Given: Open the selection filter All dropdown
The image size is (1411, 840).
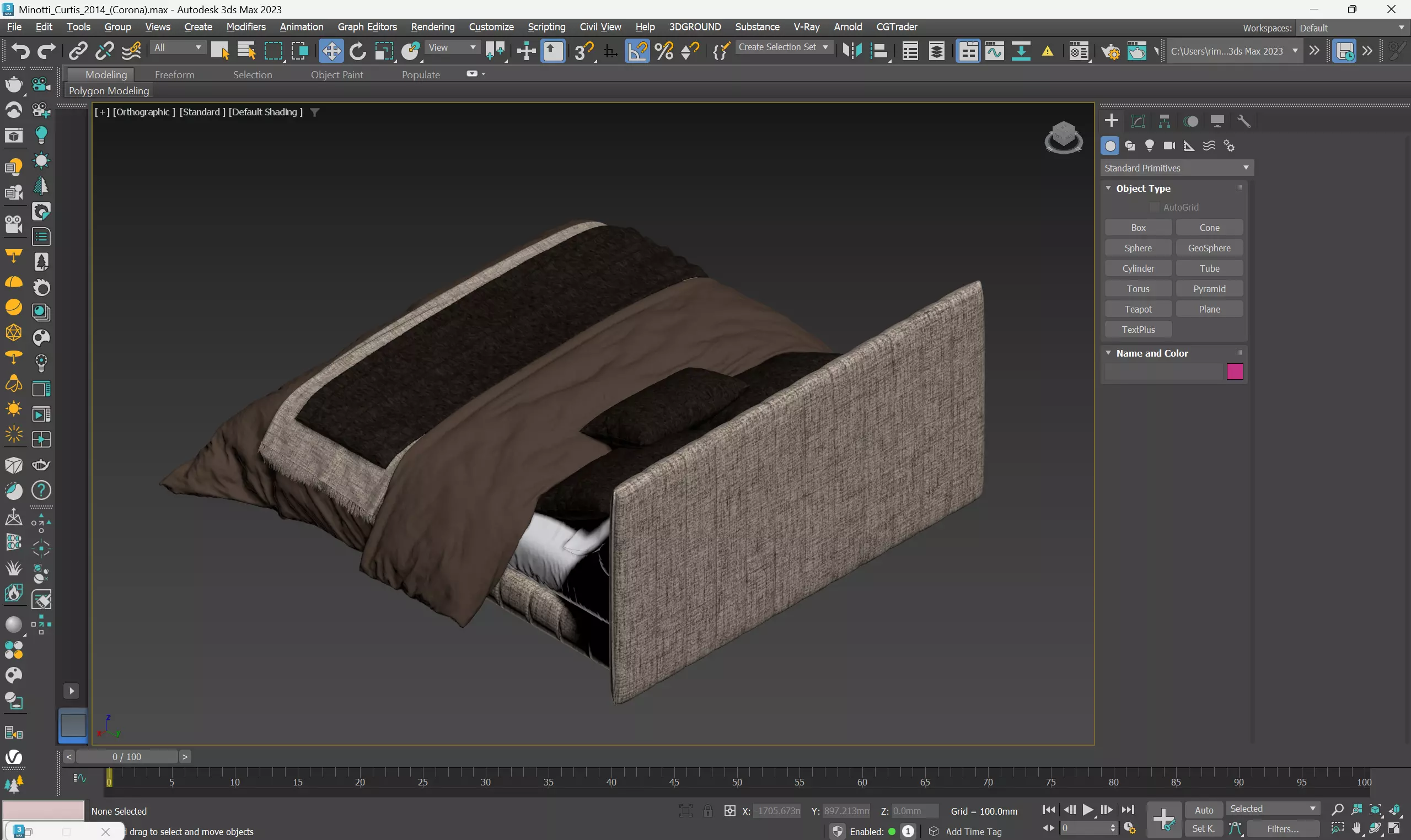Looking at the screenshot, I should point(177,47).
